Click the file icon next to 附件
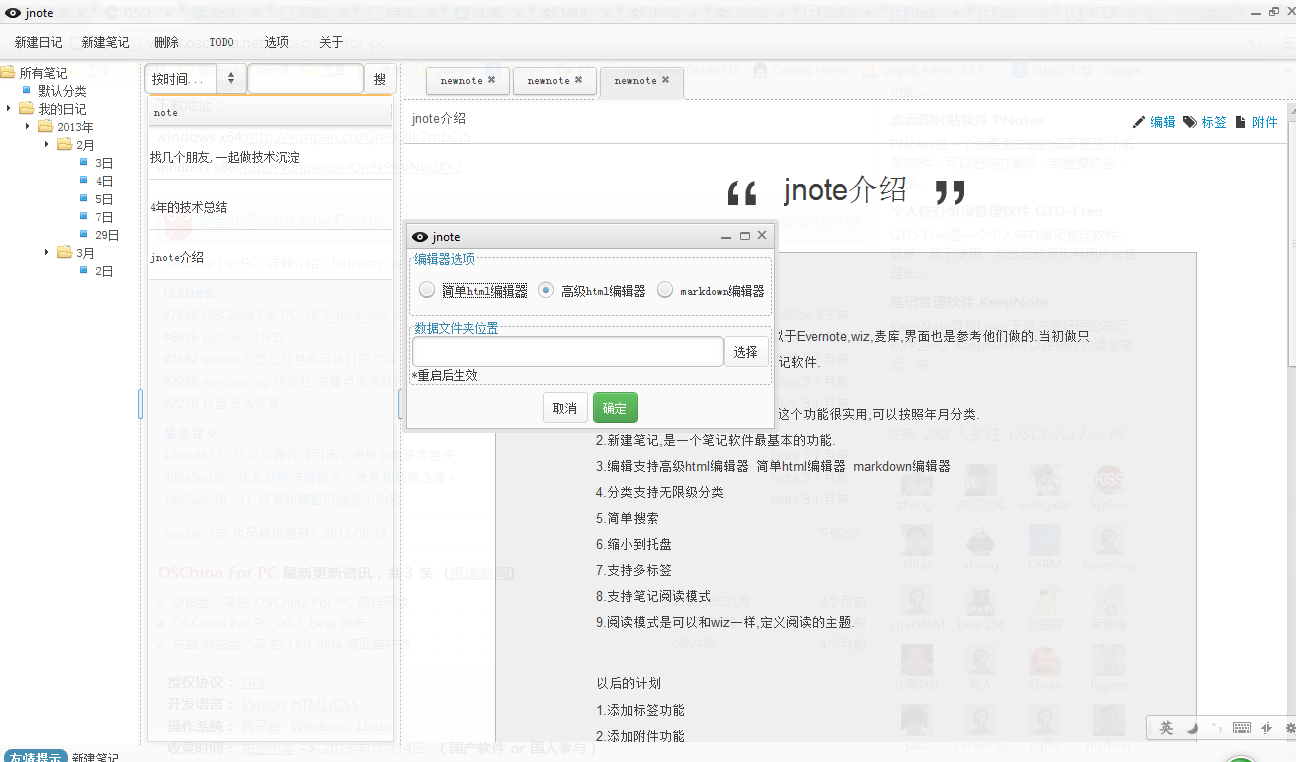The height and width of the screenshot is (762, 1296). point(1241,122)
